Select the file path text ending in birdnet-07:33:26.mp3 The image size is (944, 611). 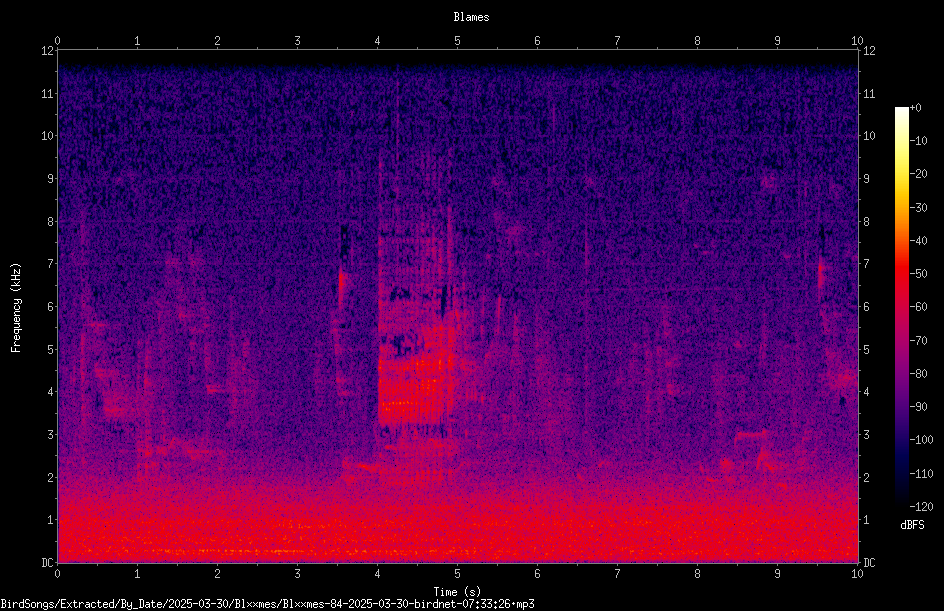pyautogui.click(x=267, y=604)
